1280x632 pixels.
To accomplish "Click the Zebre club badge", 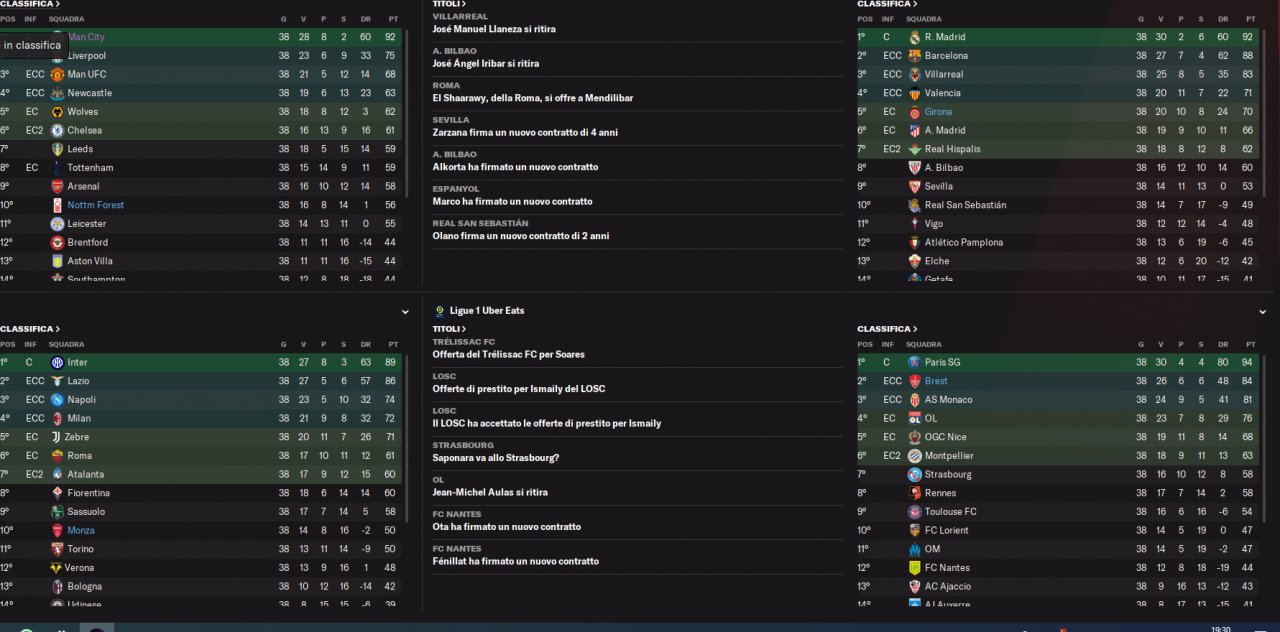I will [x=57, y=437].
